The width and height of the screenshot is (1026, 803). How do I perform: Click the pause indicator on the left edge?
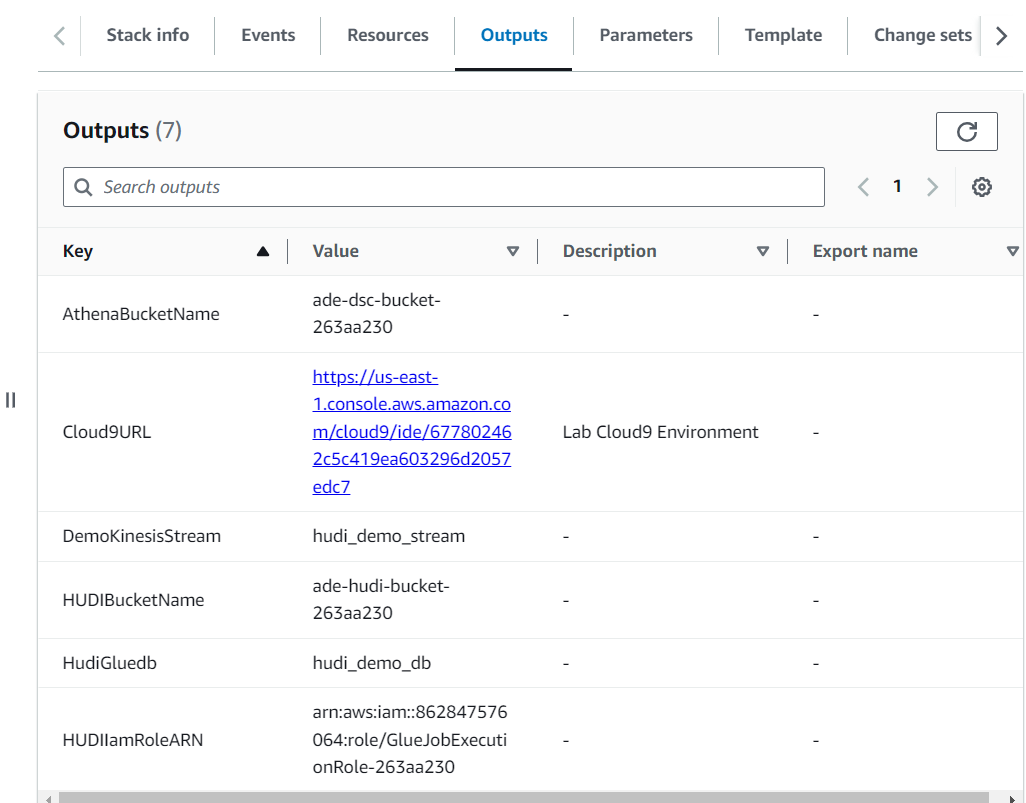click(11, 400)
